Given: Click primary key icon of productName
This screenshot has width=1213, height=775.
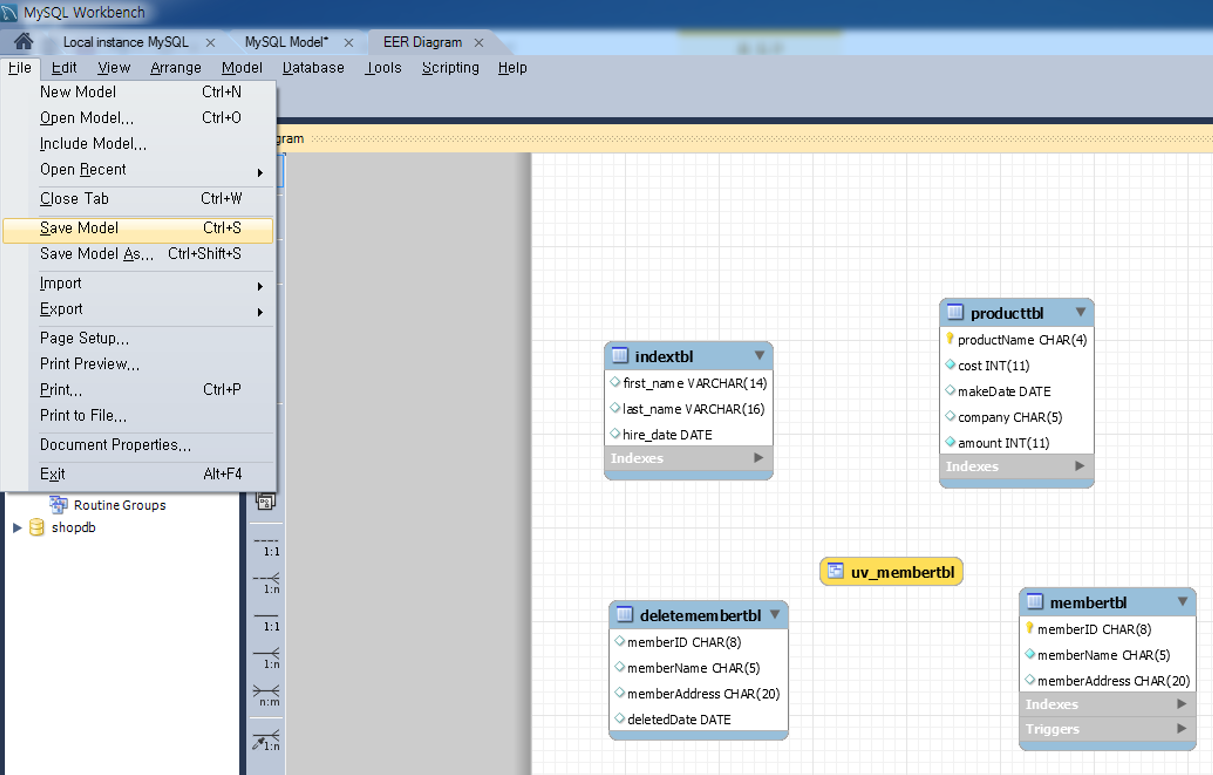Looking at the screenshot, I should point(950,339).
